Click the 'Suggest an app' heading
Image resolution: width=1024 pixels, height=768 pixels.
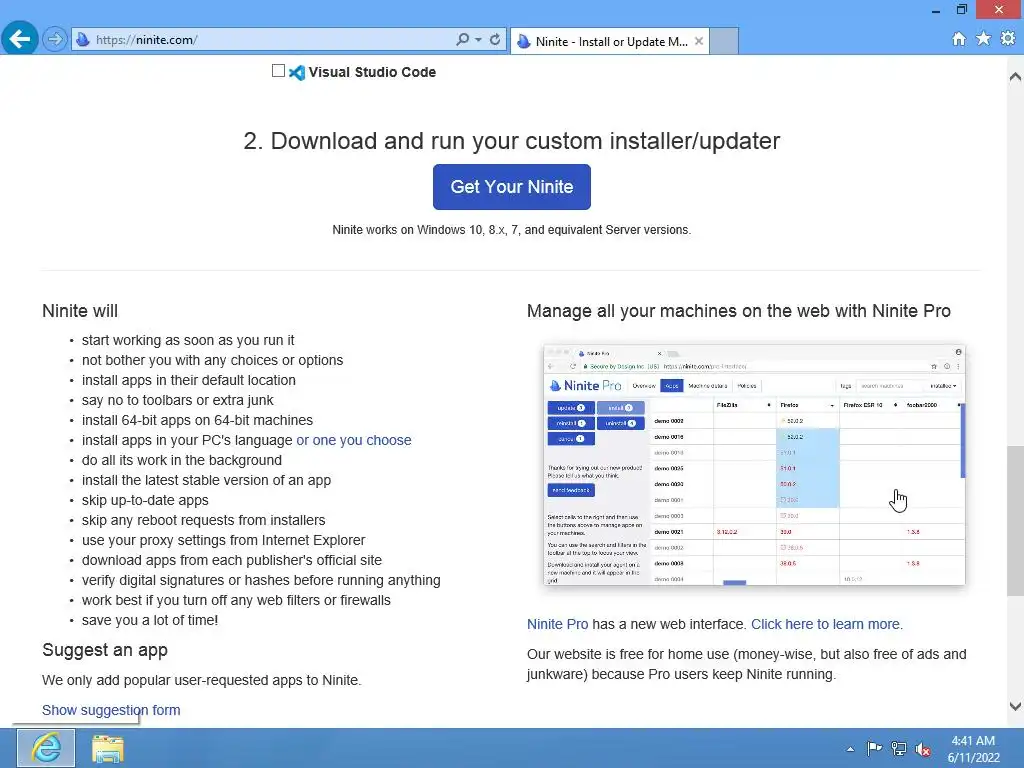[105, 650]
